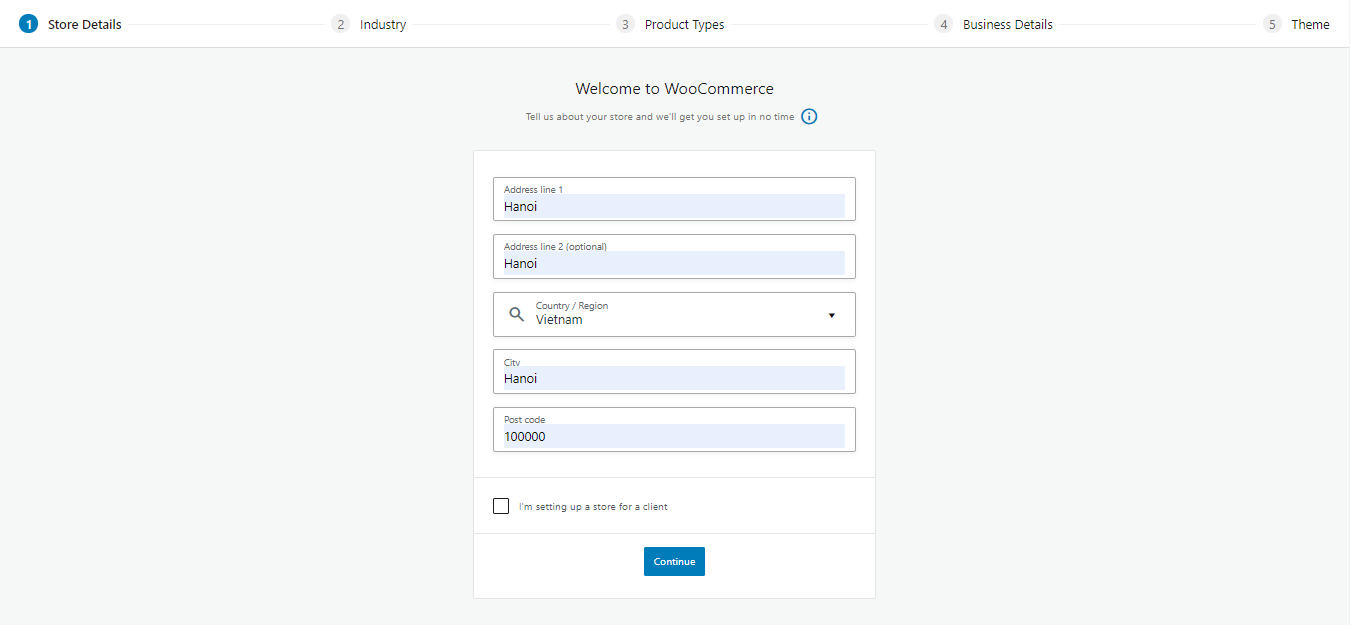Screen dimensions: 1350x625
Task: Click the step 4 number circle
Action: pyautogui.click(x=943, y=24)
